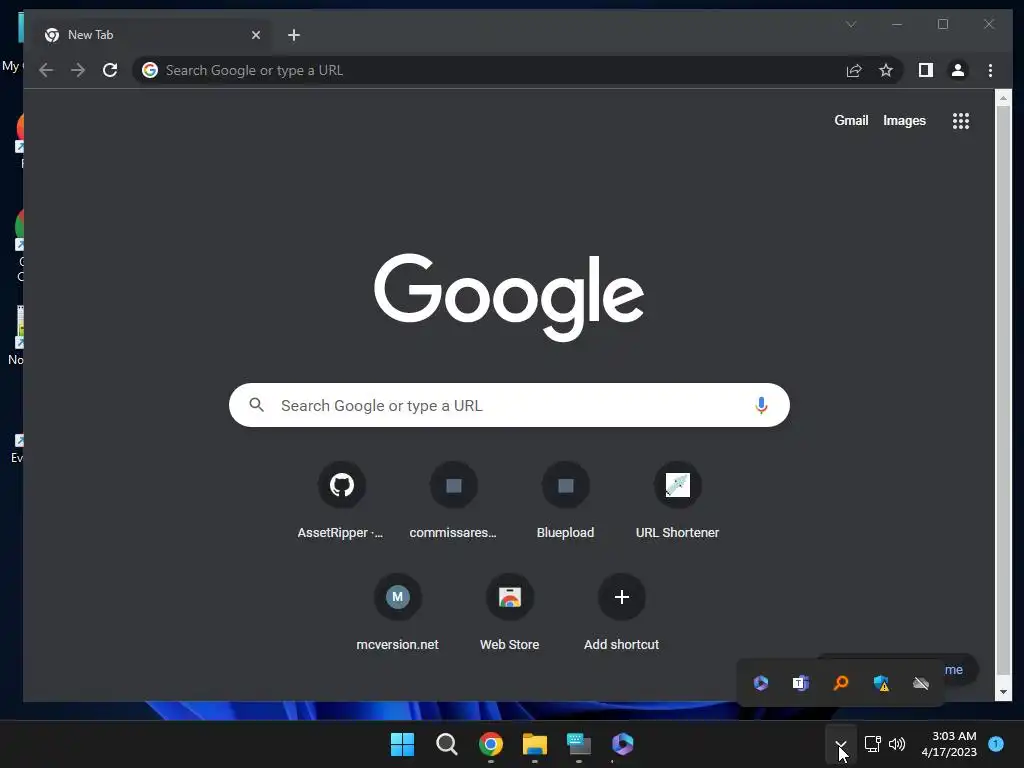Open a new tab with plus button
This screenshot has height=768, width=1024.
pos(294,35)
